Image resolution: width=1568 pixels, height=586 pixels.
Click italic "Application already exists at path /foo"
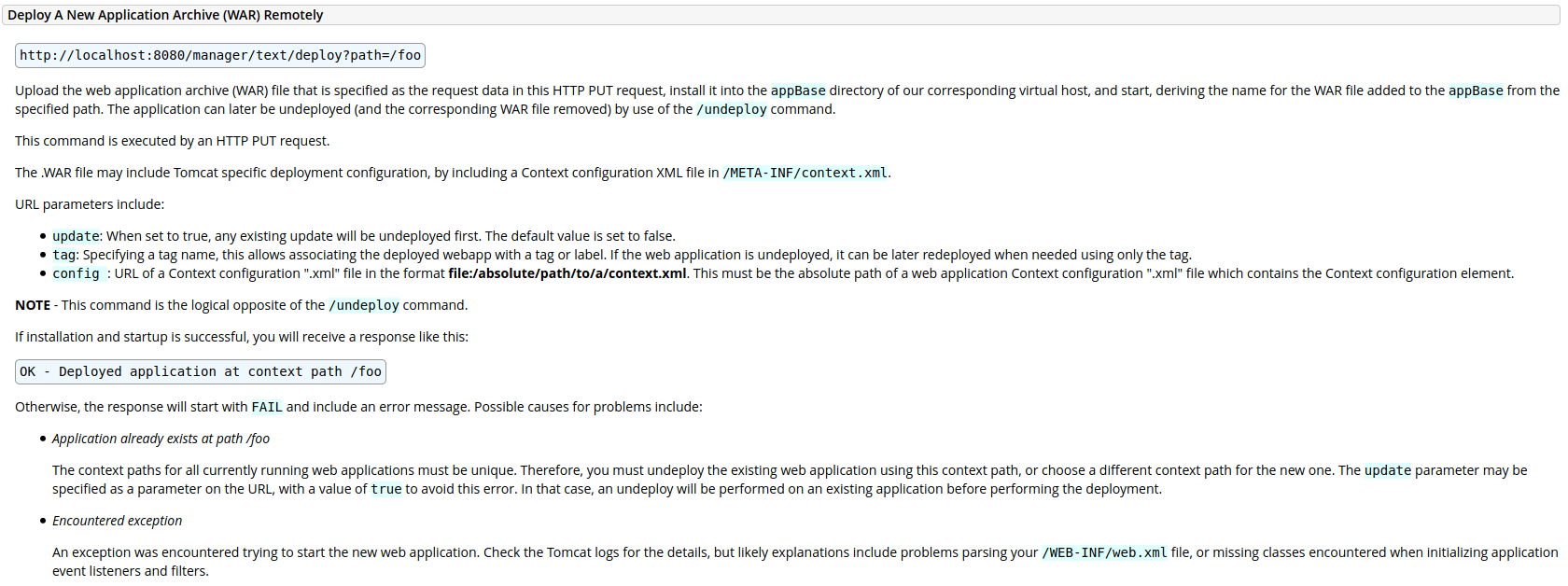click(161, 439)
